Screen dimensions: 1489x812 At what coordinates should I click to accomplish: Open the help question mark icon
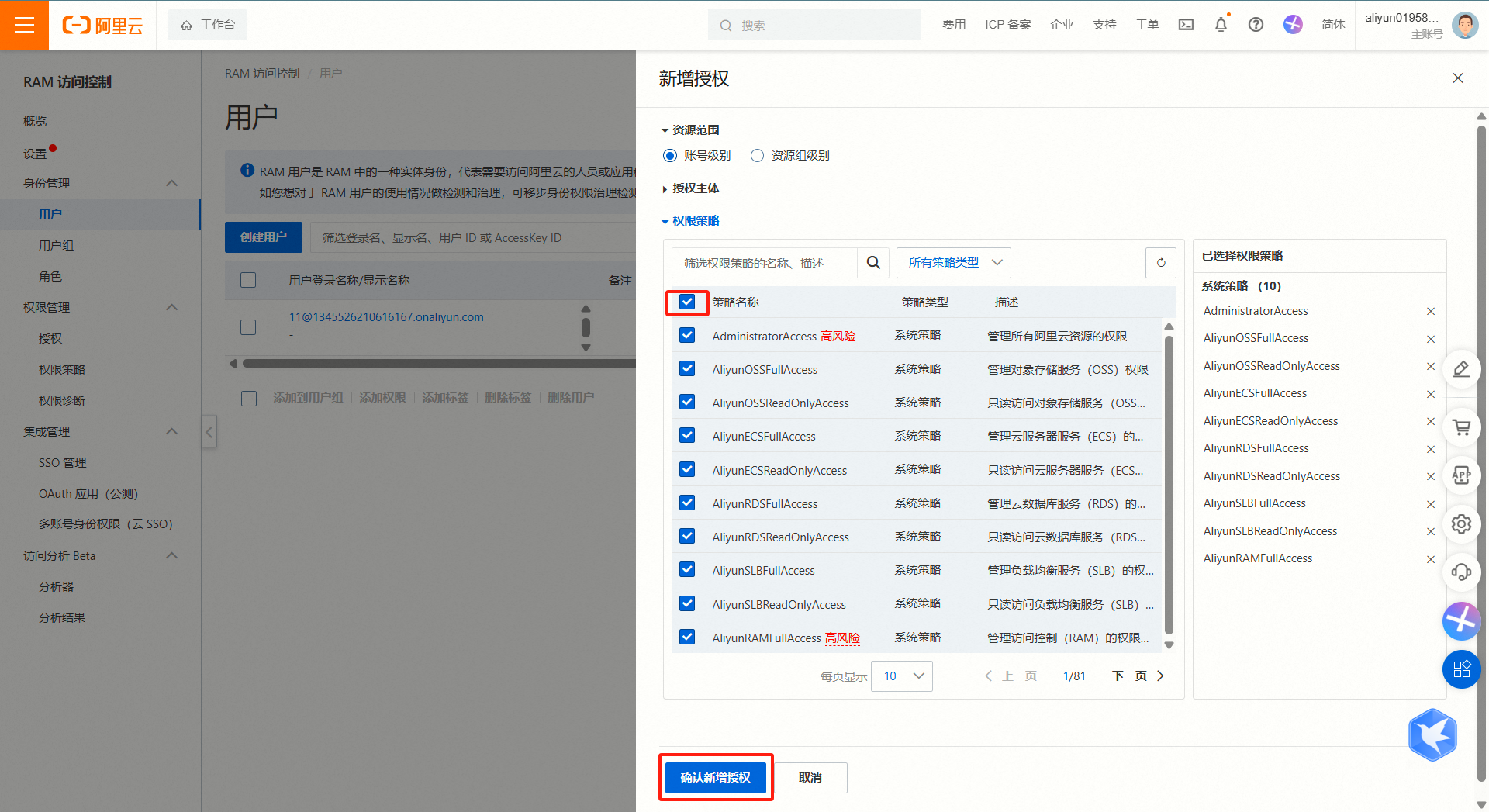[1256, 25]
